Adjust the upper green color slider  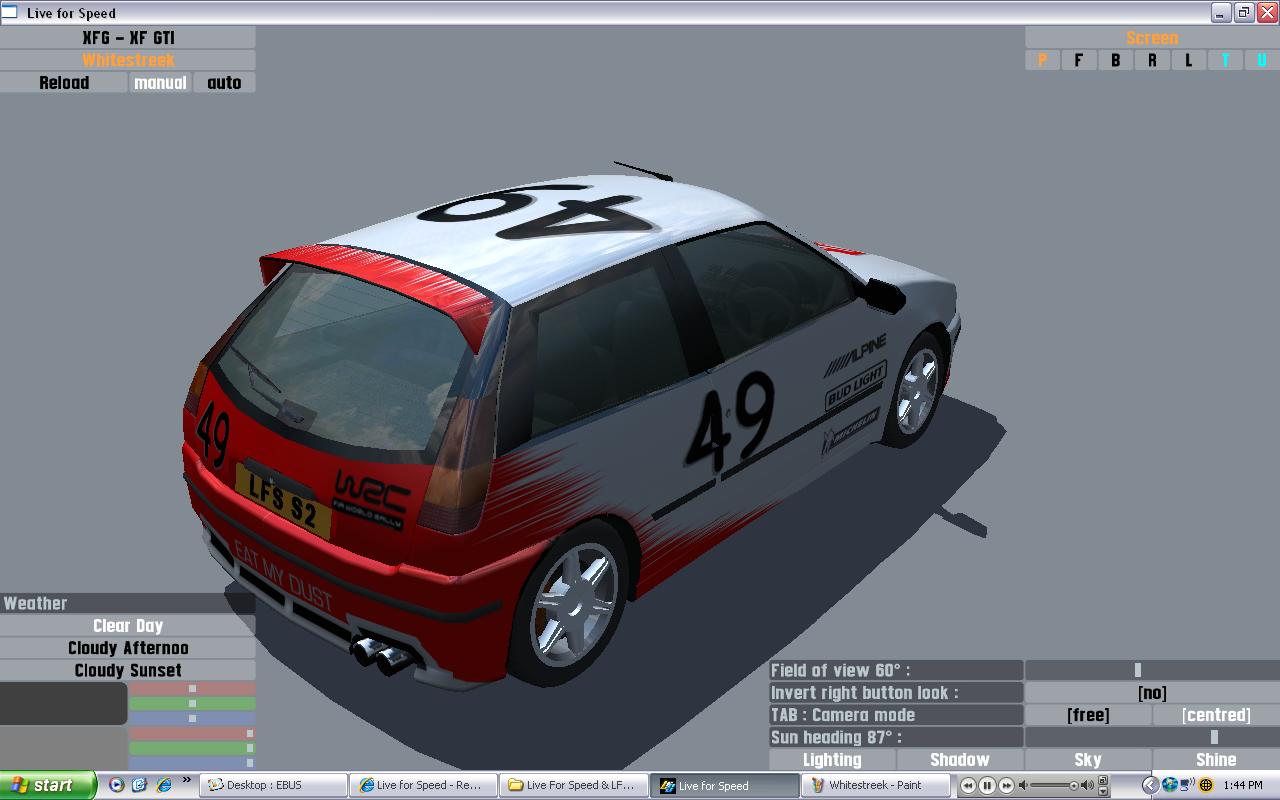(192, 703)
